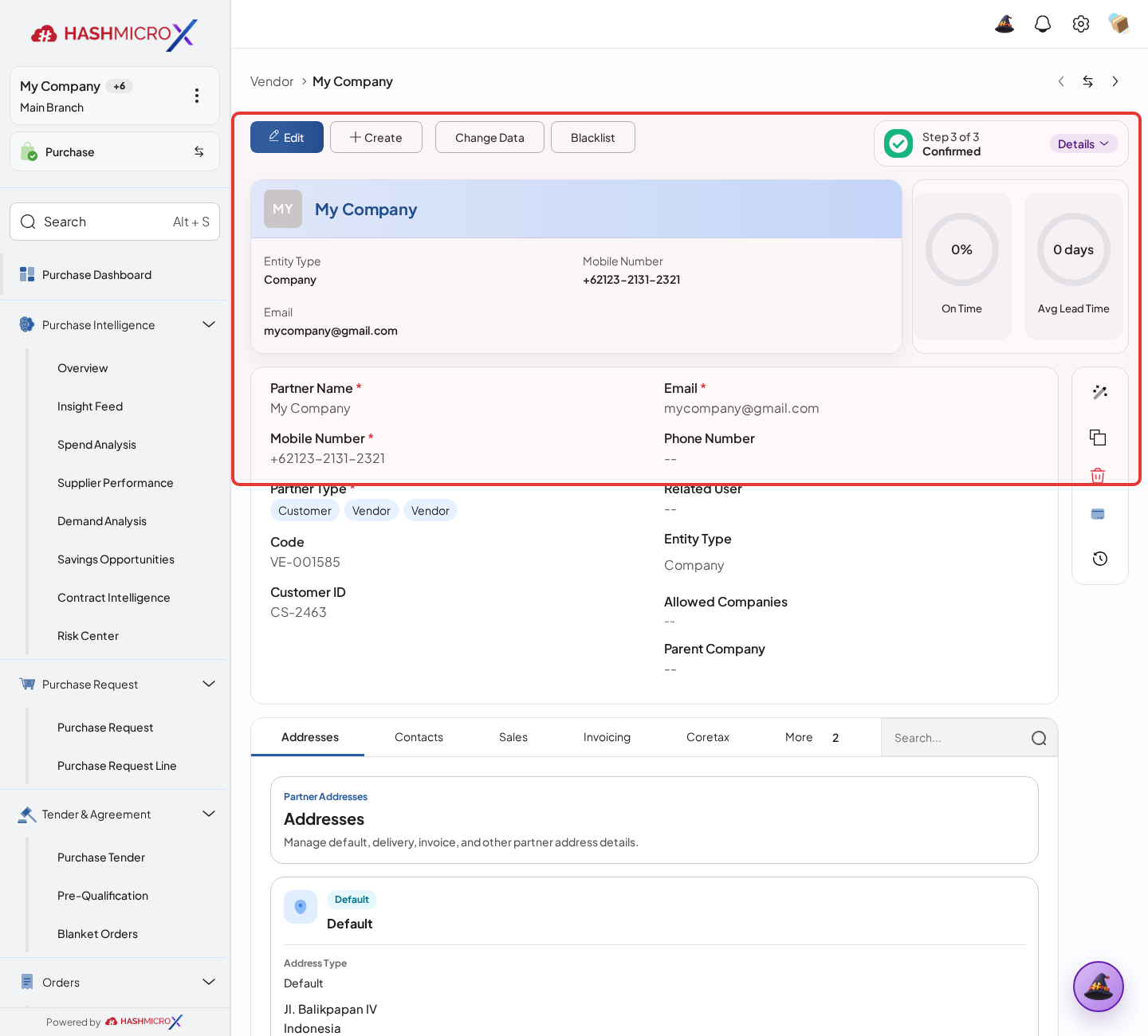Expand the Details step dropdown

pos(1083,143)
